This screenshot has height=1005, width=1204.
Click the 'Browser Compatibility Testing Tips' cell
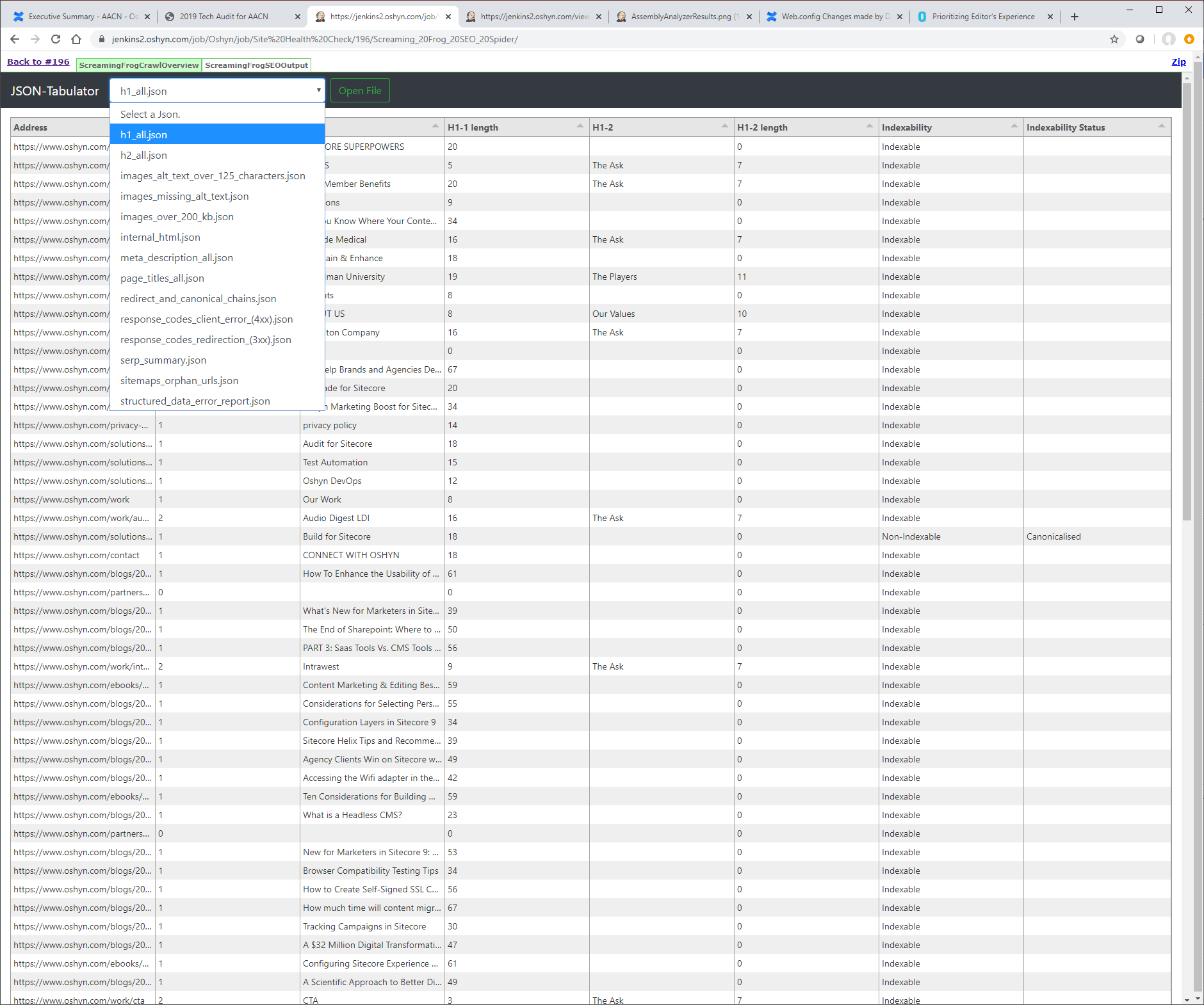point(372,871)
